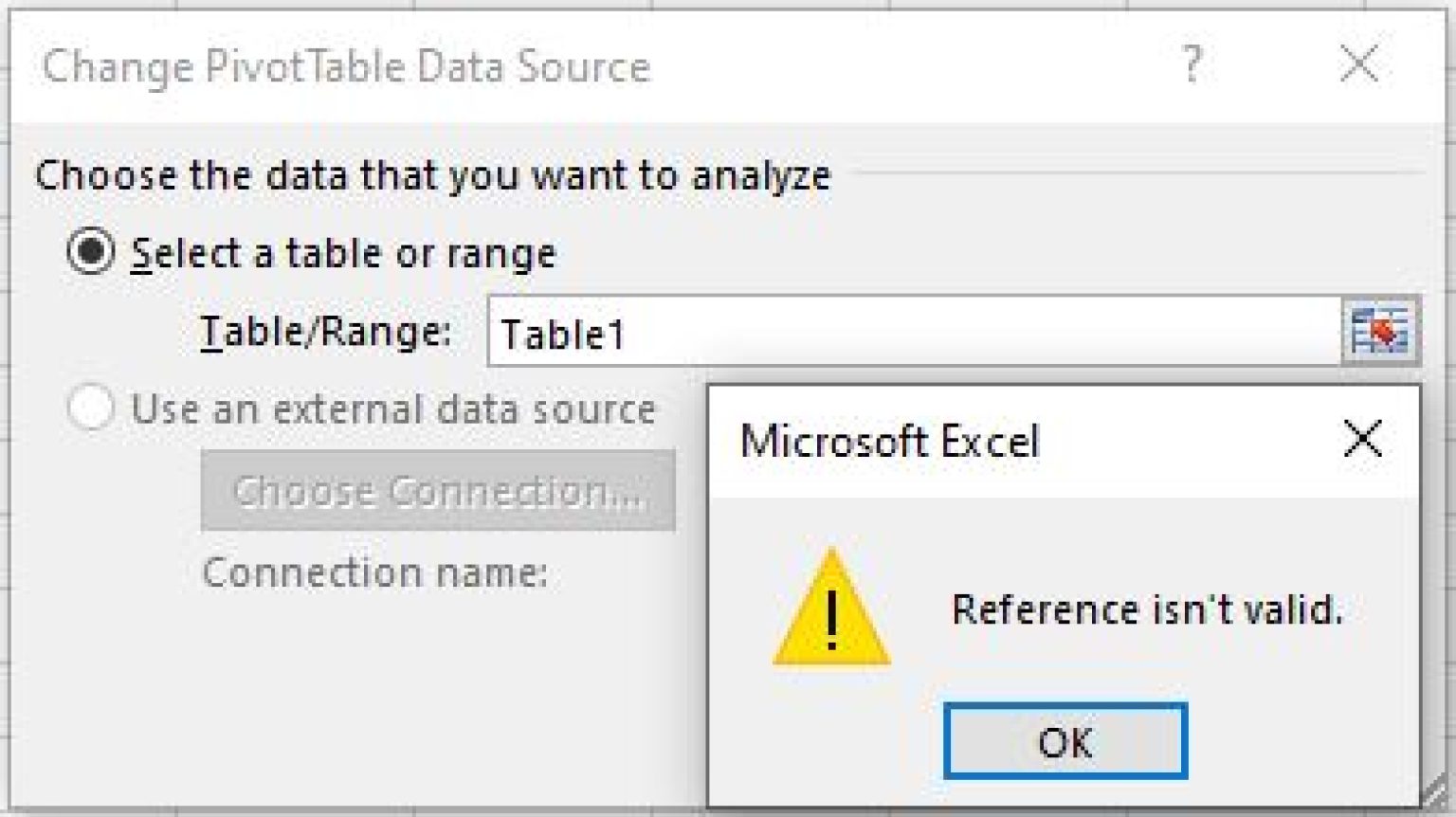
Task: Select the "Select a table or range" radio button
Action: coord(91,252)
